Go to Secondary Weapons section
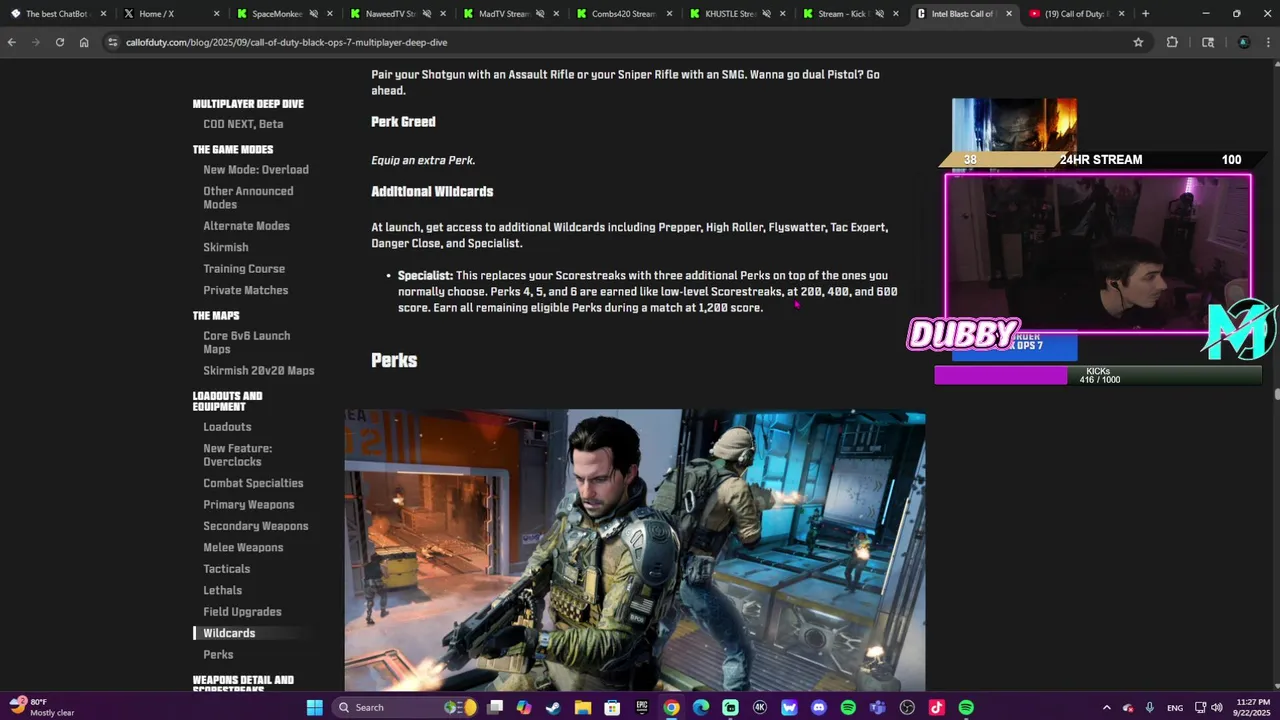The height and width of the screenshot is (720, 1280). (x=256, y=526)
